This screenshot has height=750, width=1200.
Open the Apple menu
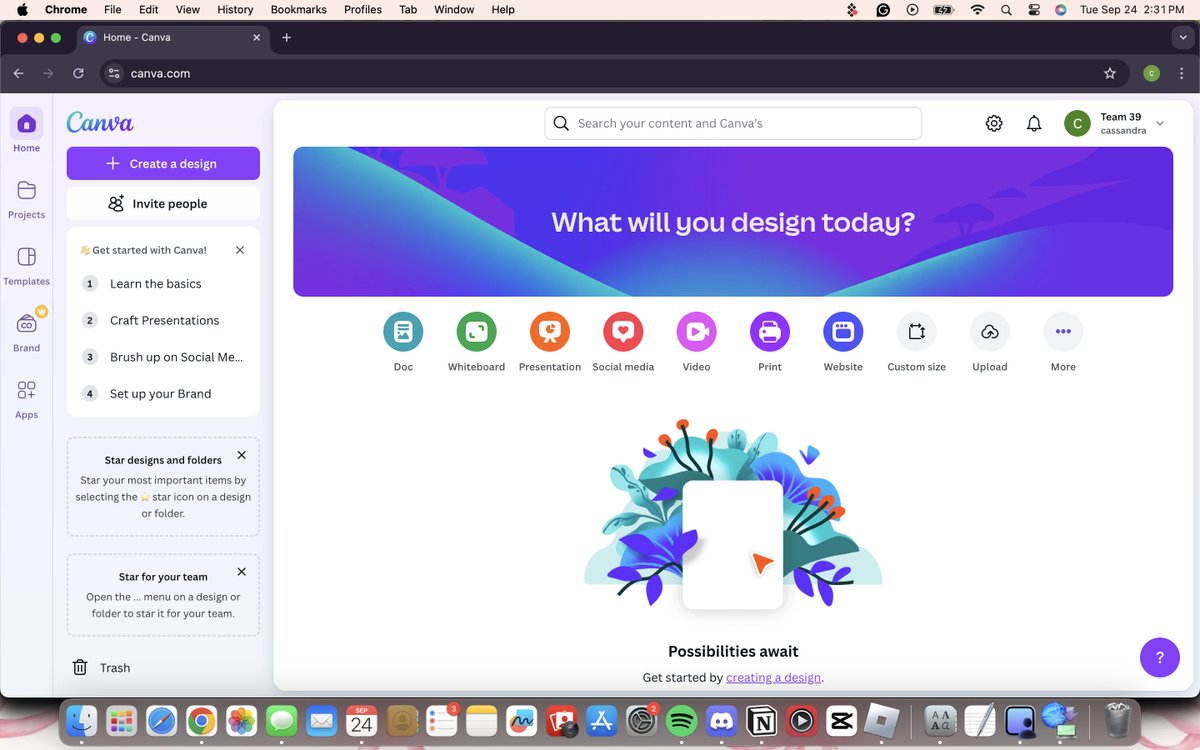(x=22, y=9)
